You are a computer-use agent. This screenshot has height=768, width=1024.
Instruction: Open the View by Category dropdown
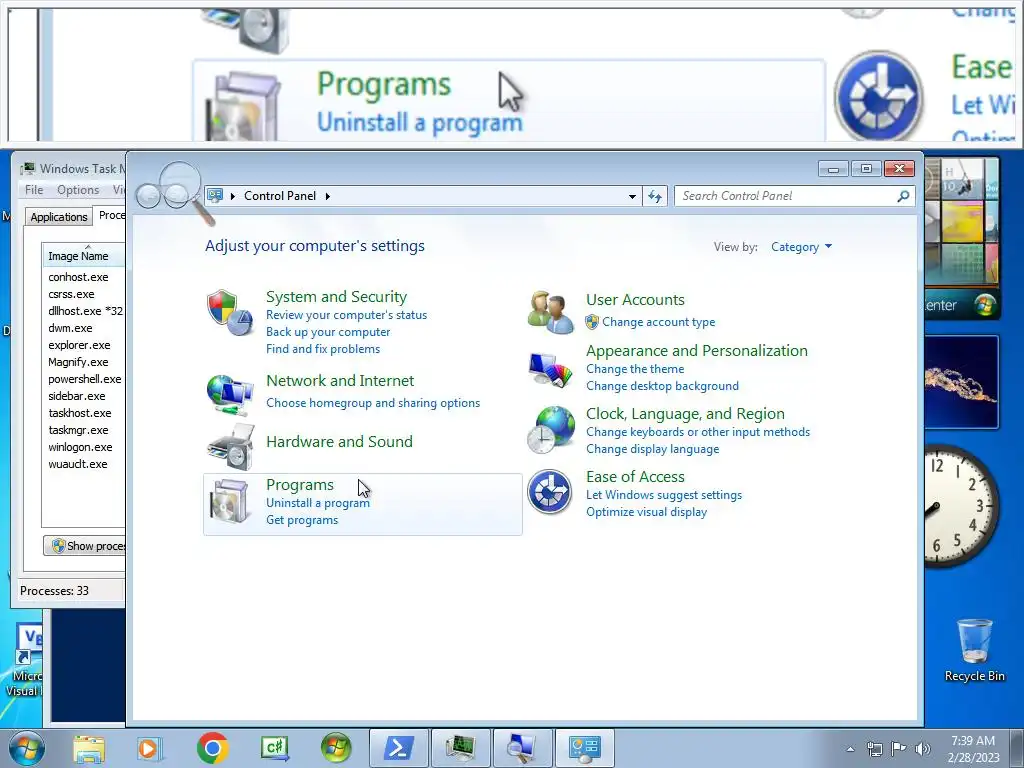coord(801,247)
